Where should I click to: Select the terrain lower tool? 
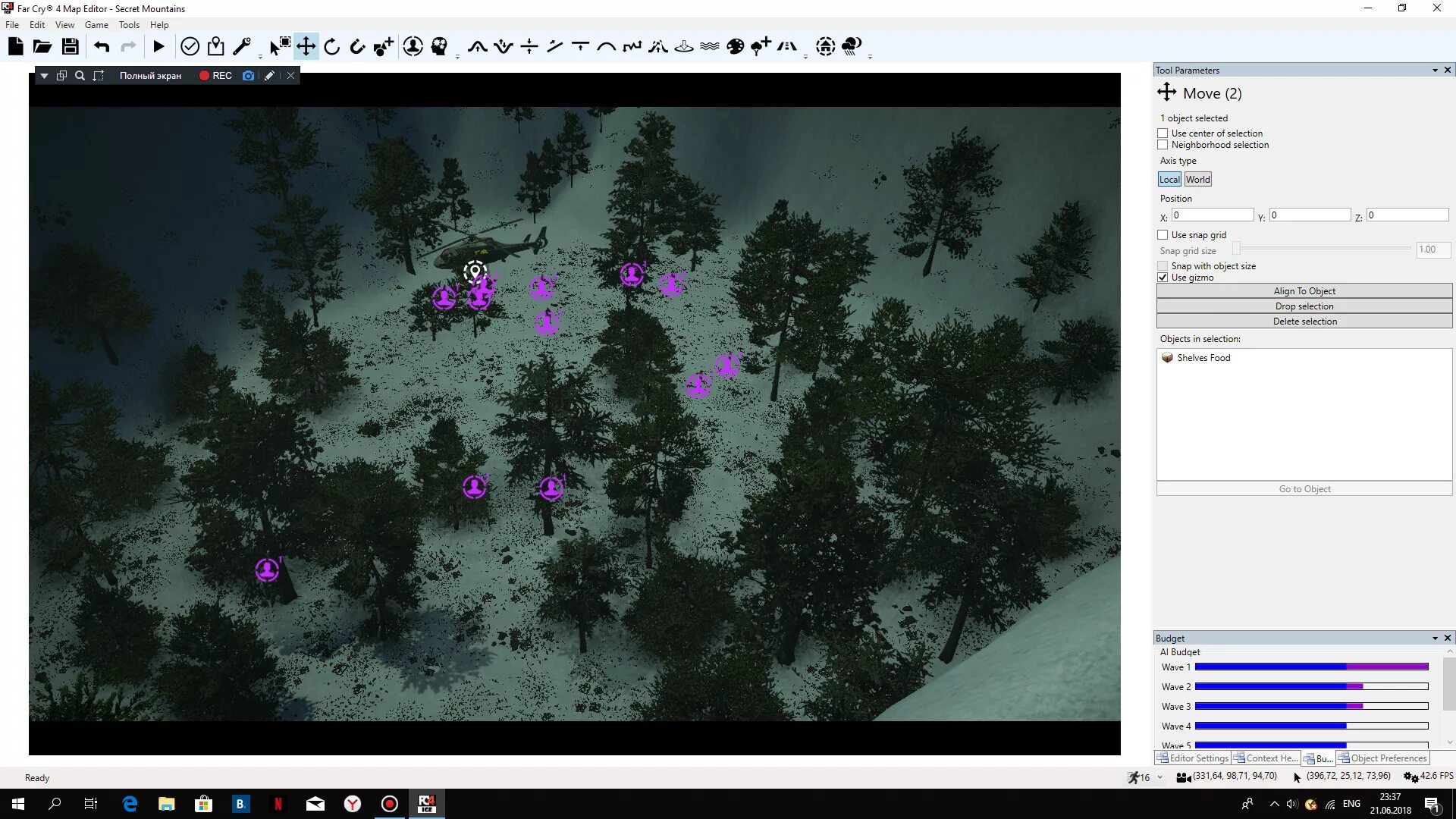(504, 47)
